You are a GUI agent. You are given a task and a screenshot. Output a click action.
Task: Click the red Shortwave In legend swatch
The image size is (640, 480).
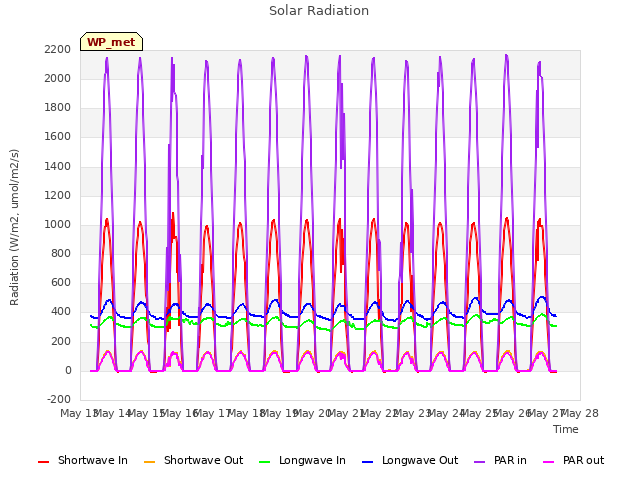point(43,462)
